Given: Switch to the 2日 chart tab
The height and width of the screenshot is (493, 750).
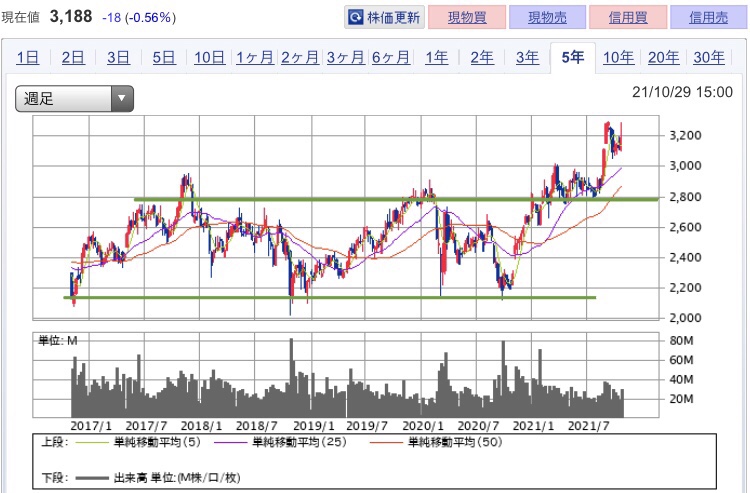Looking at the screenshot, I should pos(73,57).
